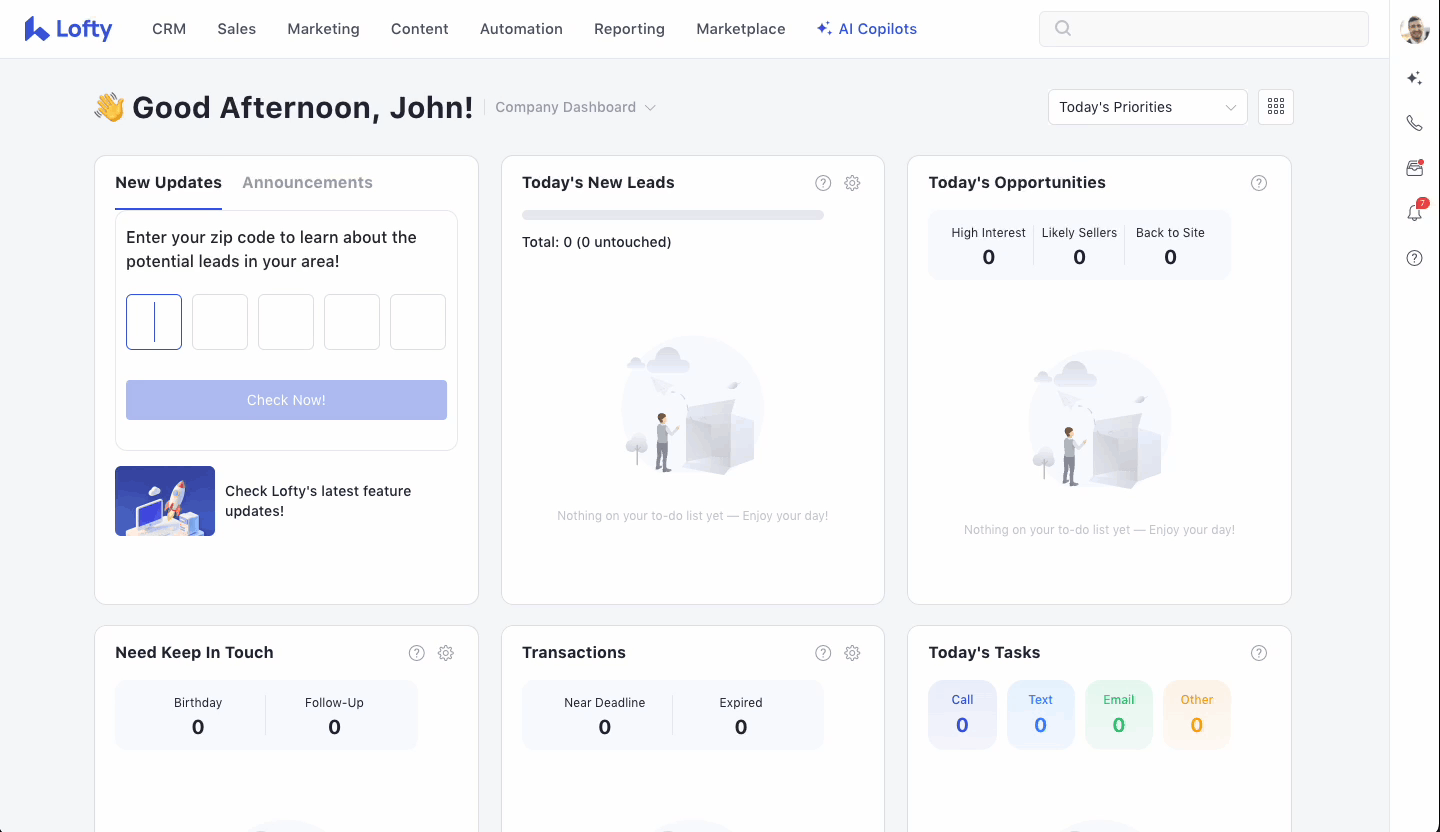Open the inbox icon in right sidebar

[x=1414, y=168]
